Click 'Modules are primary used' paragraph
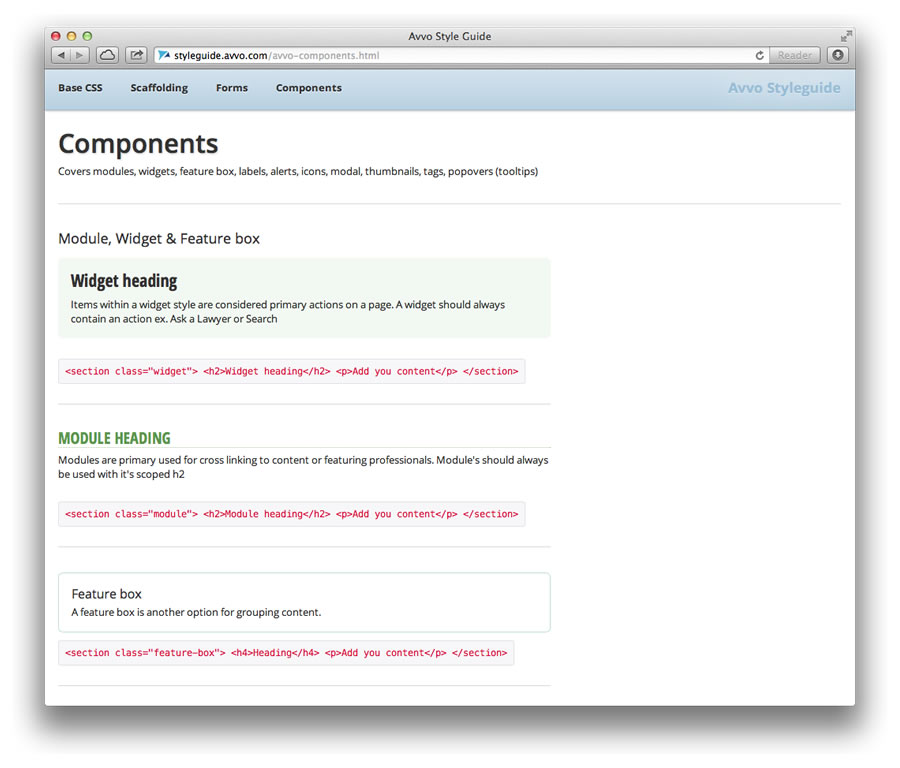This screenshot has width=900, height=768. point(303,467)
